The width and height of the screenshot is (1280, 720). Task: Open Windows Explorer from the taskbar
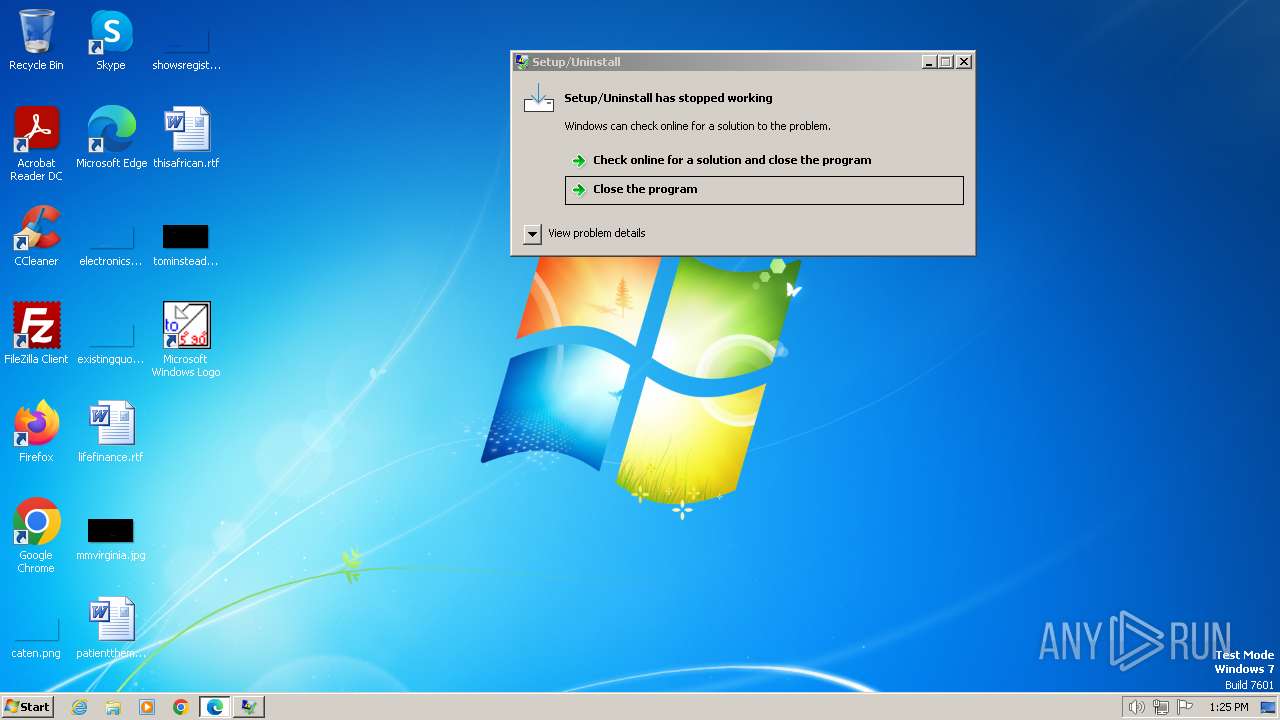pos(113,707)
